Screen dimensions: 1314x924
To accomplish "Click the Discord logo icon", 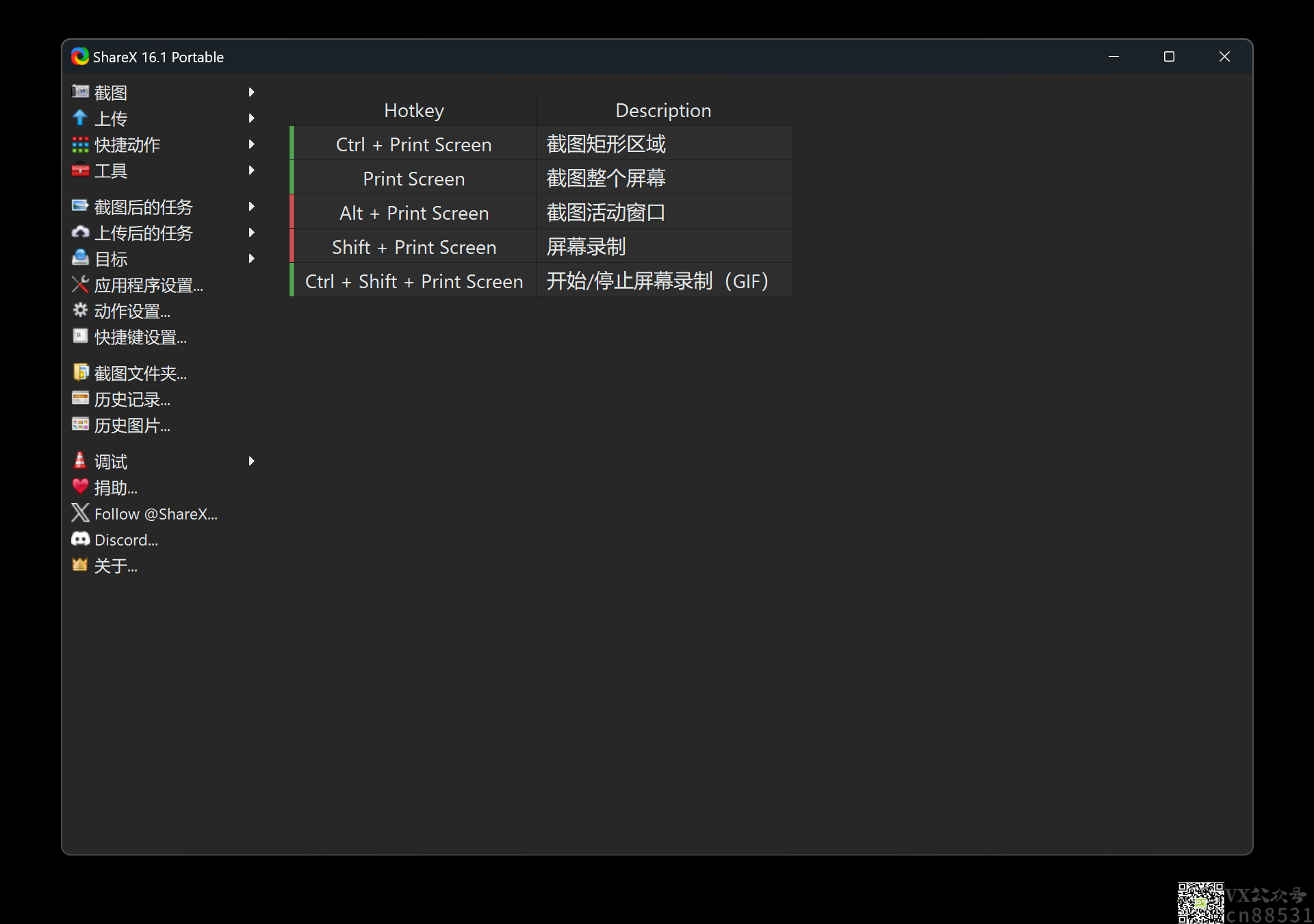I will point(80,539).
